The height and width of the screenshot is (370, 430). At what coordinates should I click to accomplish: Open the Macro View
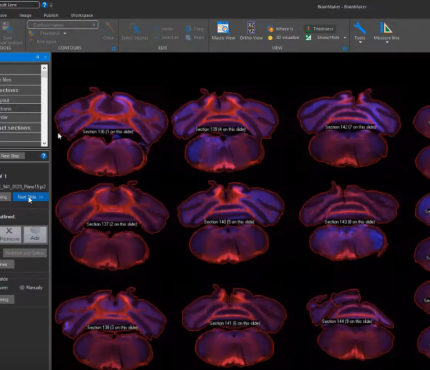click(223, 31)
